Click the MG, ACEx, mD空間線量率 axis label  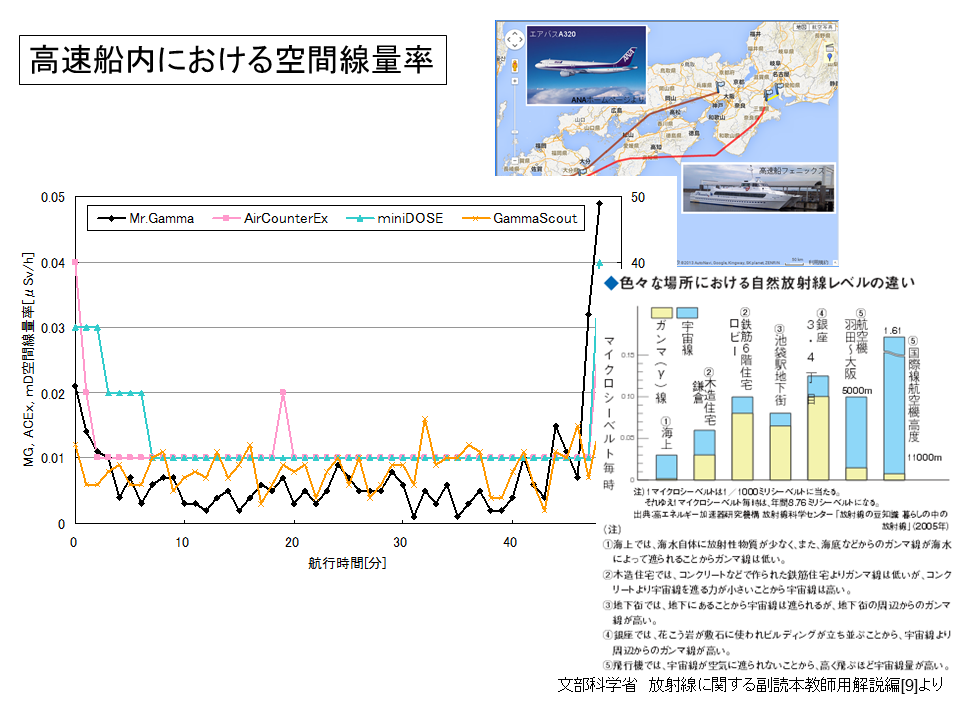click(x=28, y=359)
